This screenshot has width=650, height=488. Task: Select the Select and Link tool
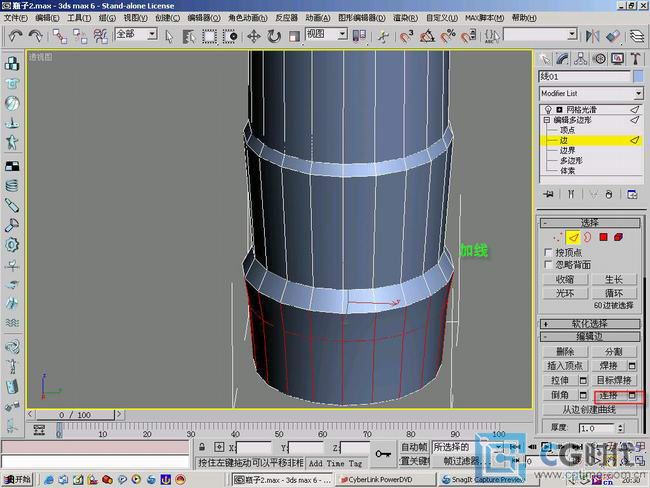coord(59,36)
